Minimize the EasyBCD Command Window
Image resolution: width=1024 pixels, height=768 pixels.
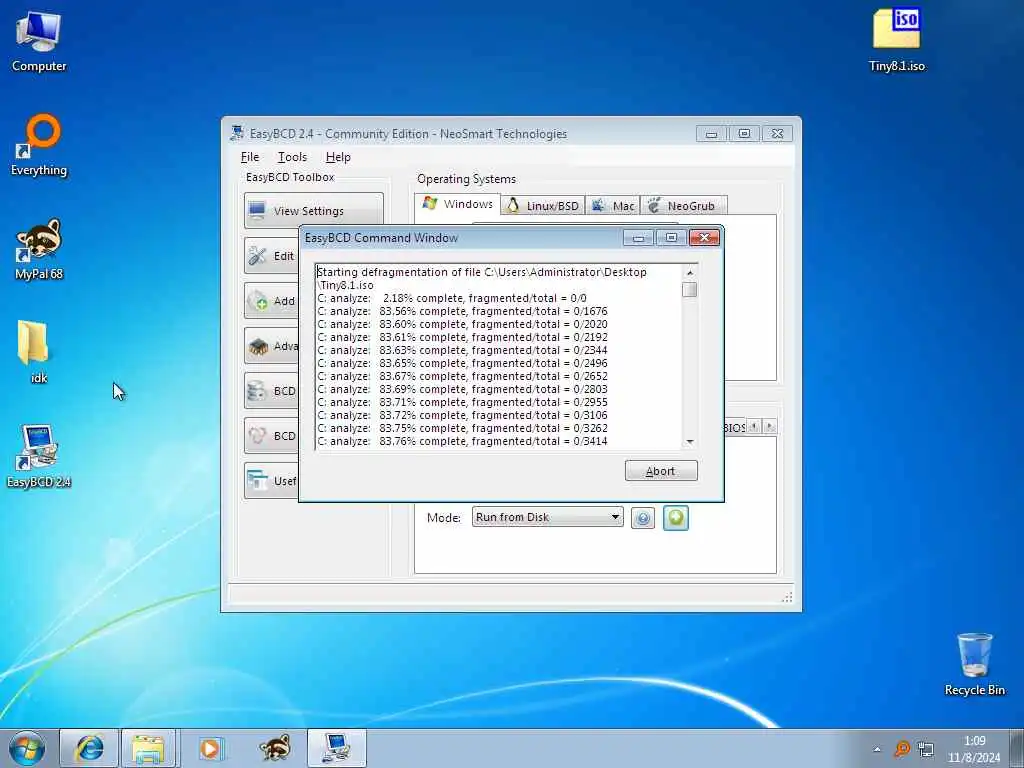[638, 238]
